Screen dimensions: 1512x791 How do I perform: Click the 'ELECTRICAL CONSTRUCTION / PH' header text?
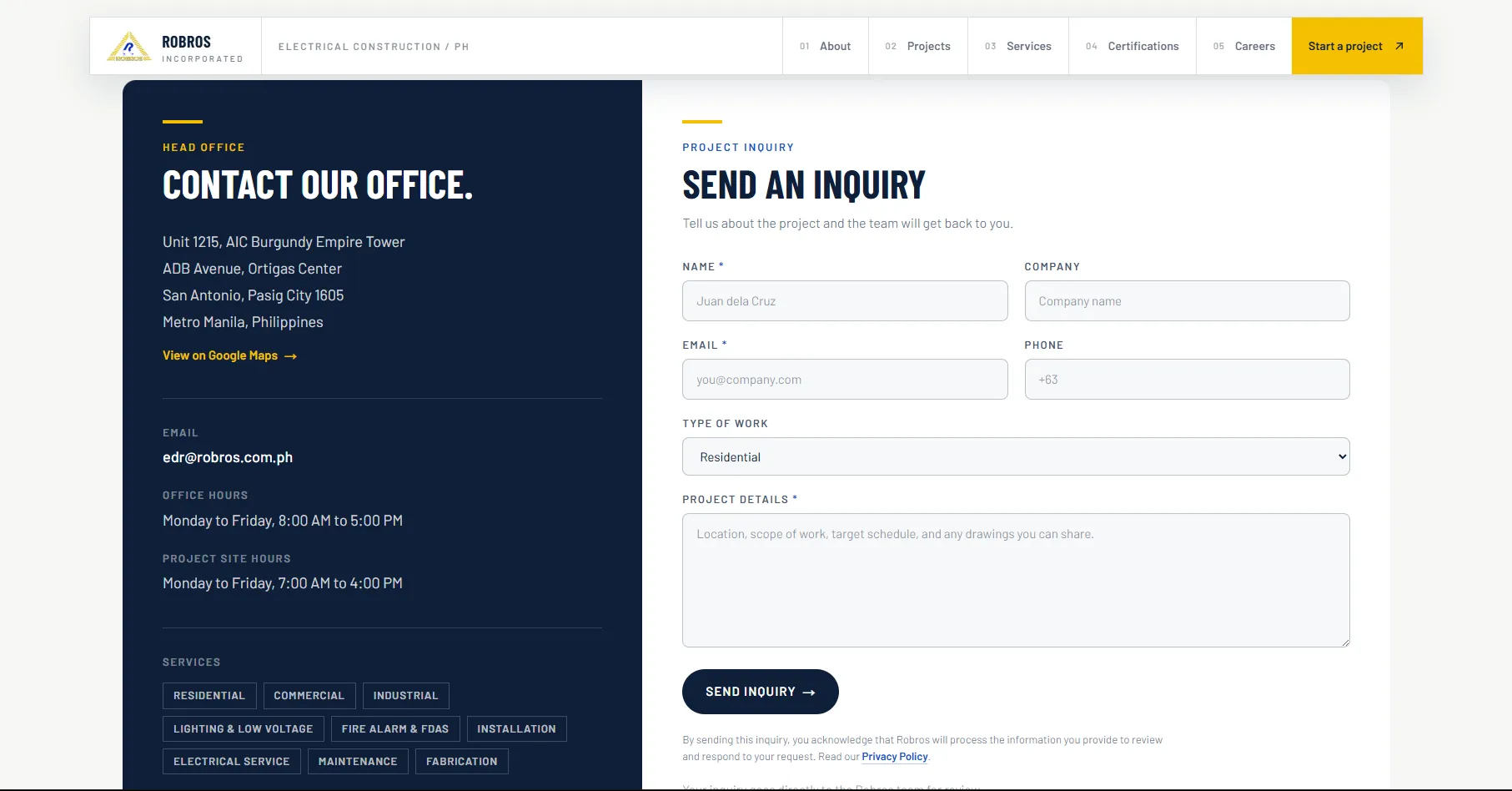pos(374,47)
